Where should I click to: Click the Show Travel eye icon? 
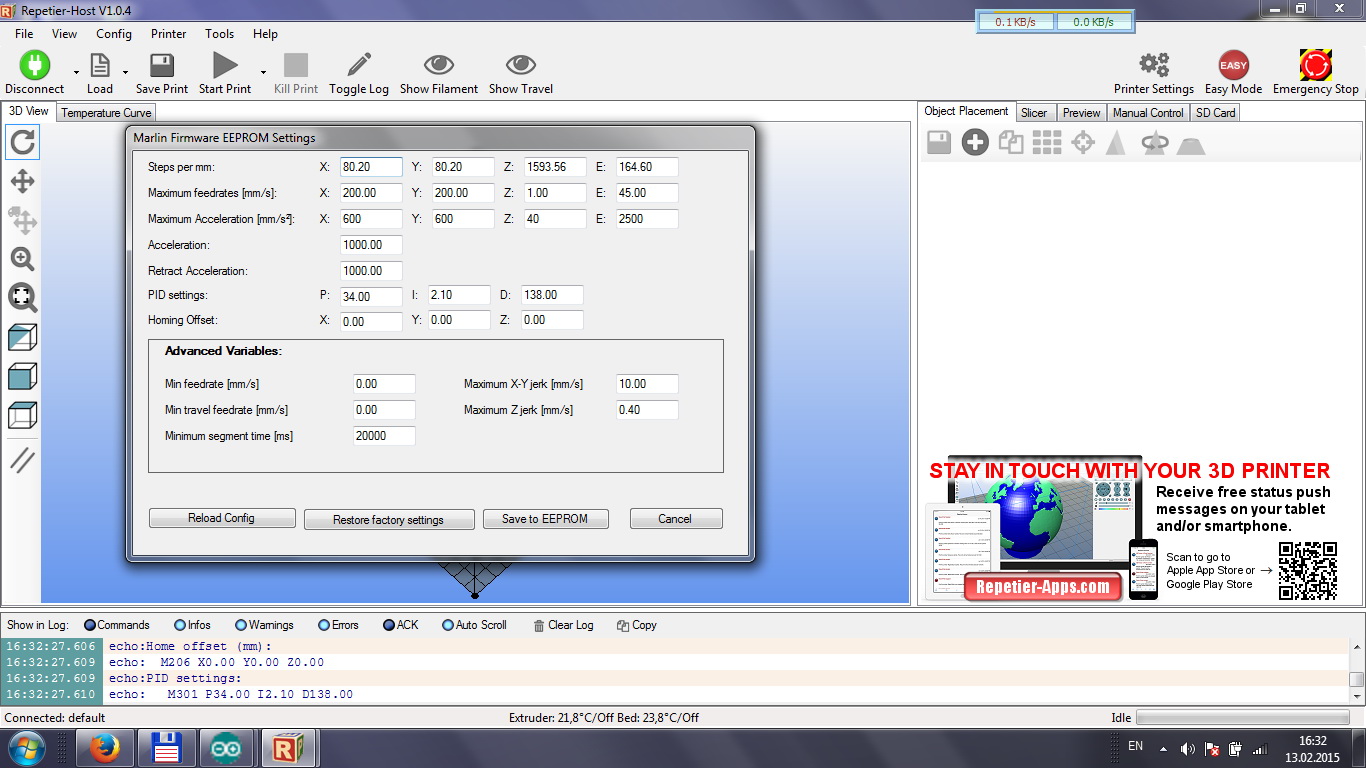pos(521,65)
